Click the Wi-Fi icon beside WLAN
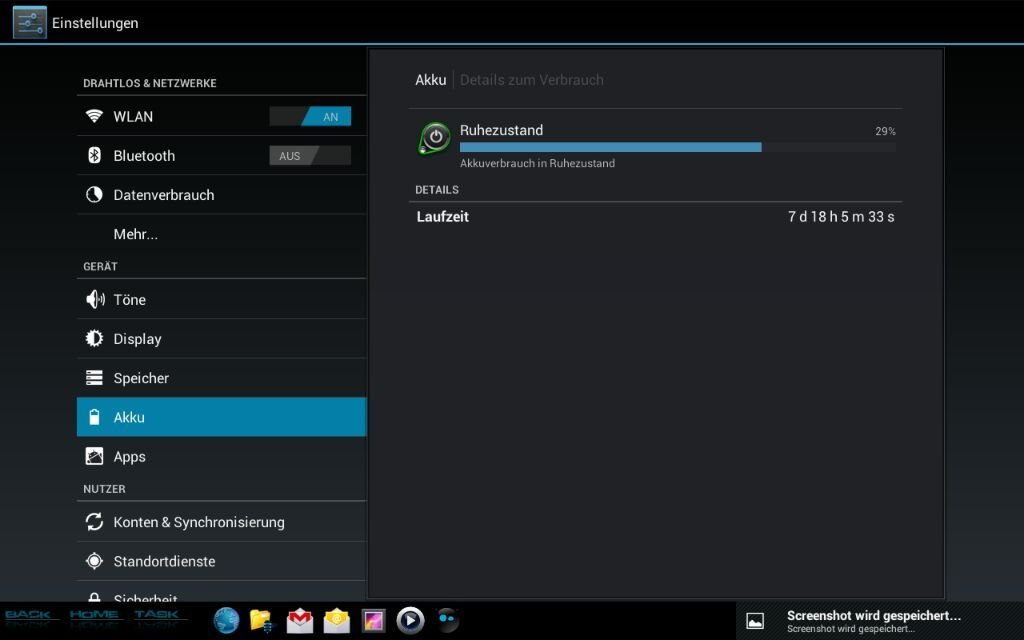Screen dimensions: 1024x640 (94, 116)
